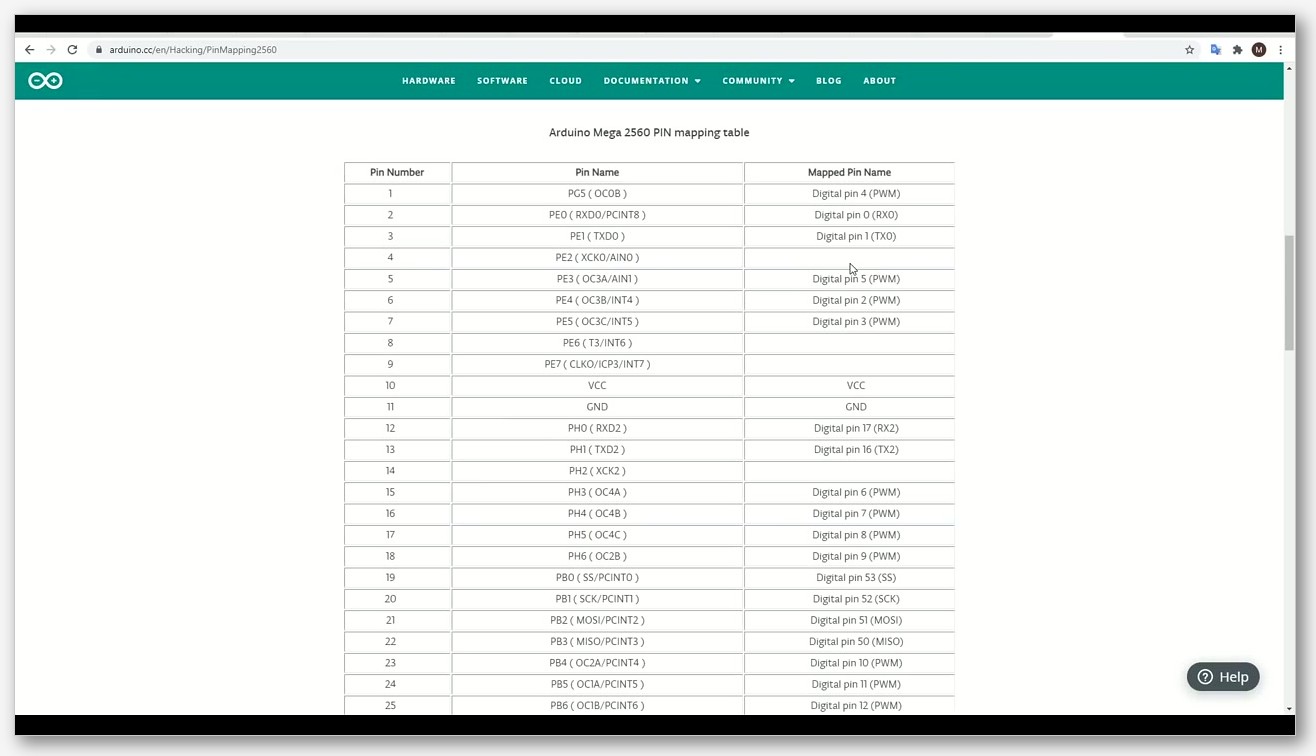This screenshot has height=756, width=1316.
Task: Click the scrollbar down arrow
Action: click(x=1289, y=709)
